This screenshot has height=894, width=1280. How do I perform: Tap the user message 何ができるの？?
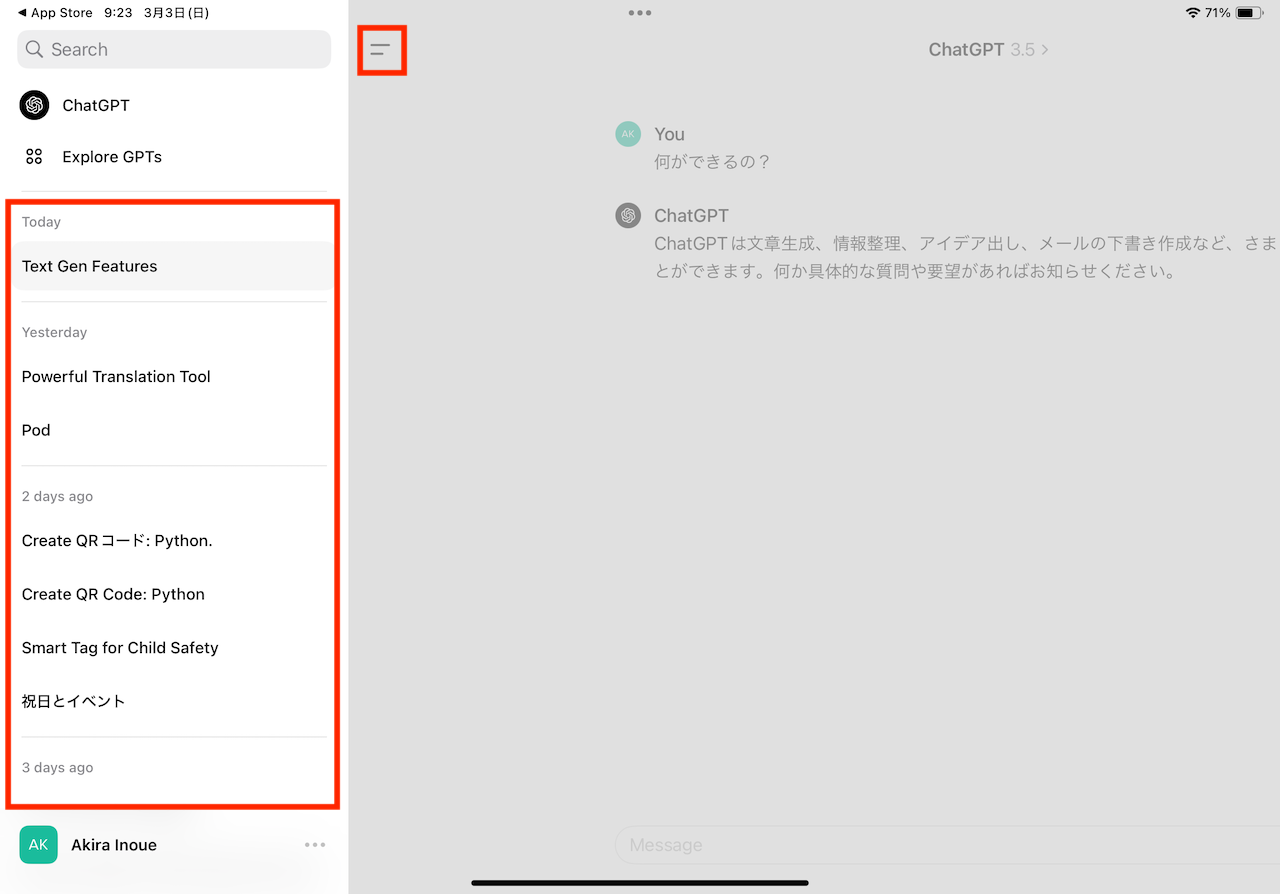713,161
